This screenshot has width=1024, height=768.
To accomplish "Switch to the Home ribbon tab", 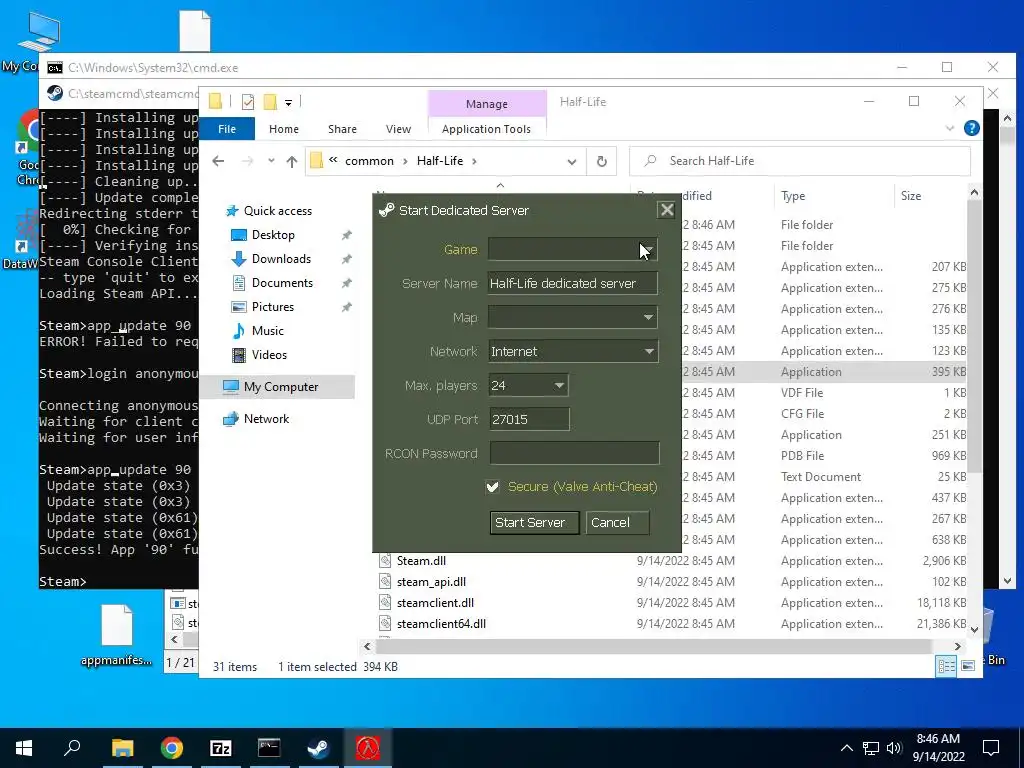I will pyautogui.click(x=283, y=129).
